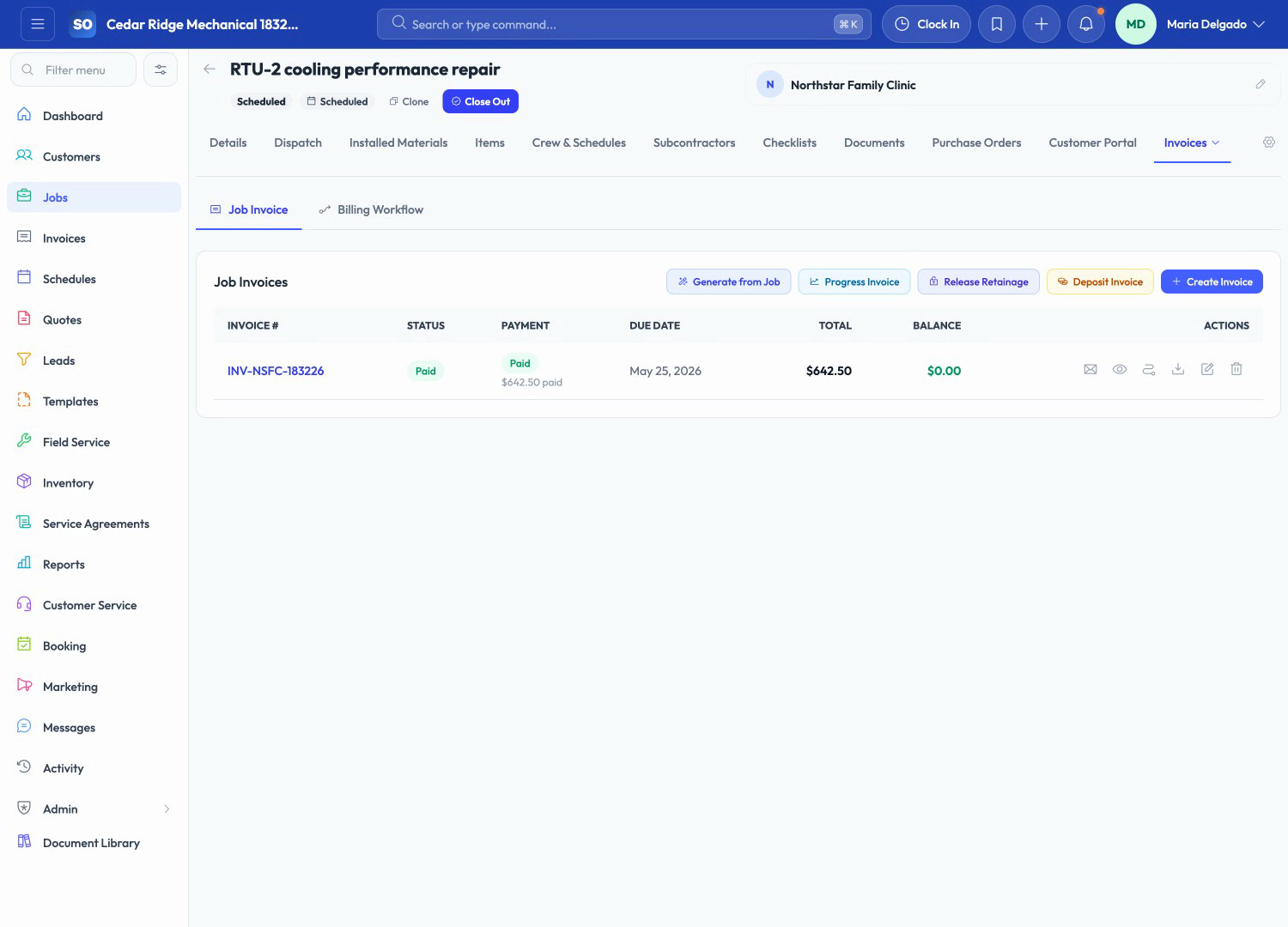The height and width of the screenshot is (927, 1288).
Task: Click the Close Out button
Action: point(481,101)
